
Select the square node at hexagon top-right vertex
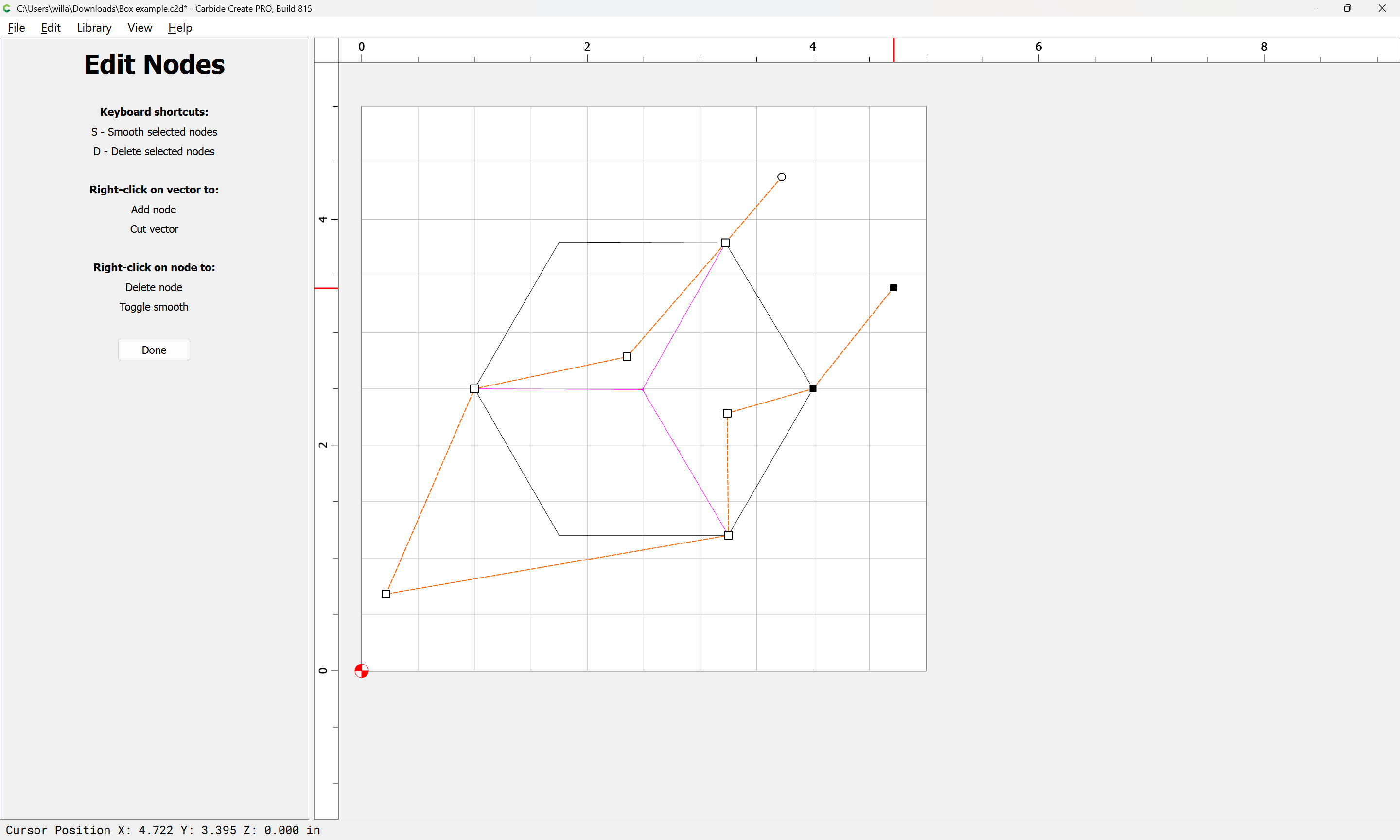[x=725, y=243]
